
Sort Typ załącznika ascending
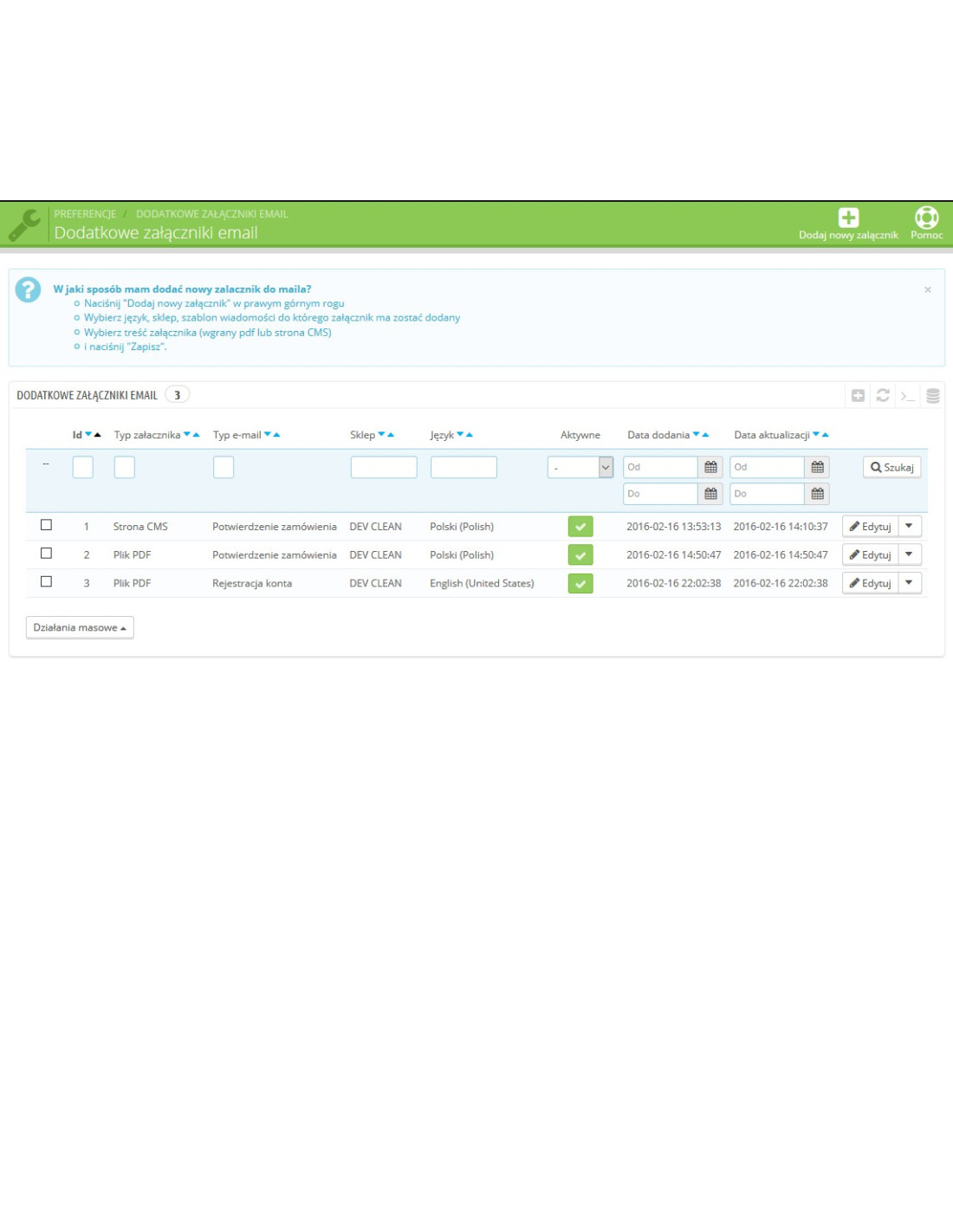(196, 435)
